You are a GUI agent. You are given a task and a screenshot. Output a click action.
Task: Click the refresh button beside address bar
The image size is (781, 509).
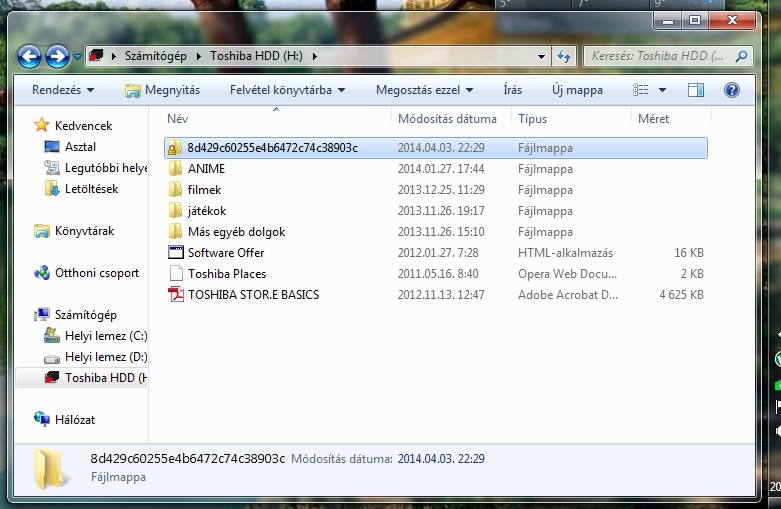(564, 57)
